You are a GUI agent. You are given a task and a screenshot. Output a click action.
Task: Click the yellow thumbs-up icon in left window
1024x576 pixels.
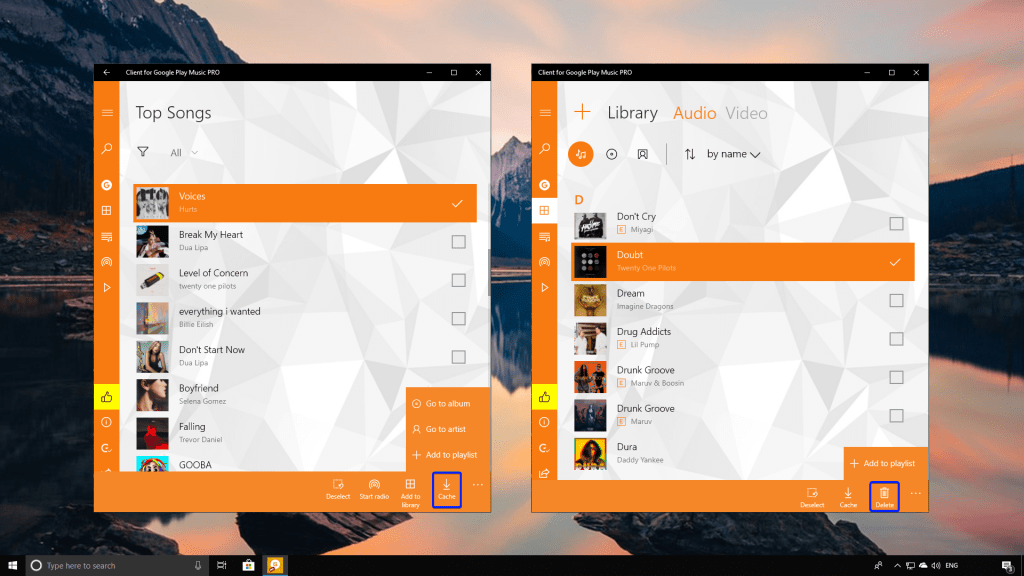coord(106,397)
